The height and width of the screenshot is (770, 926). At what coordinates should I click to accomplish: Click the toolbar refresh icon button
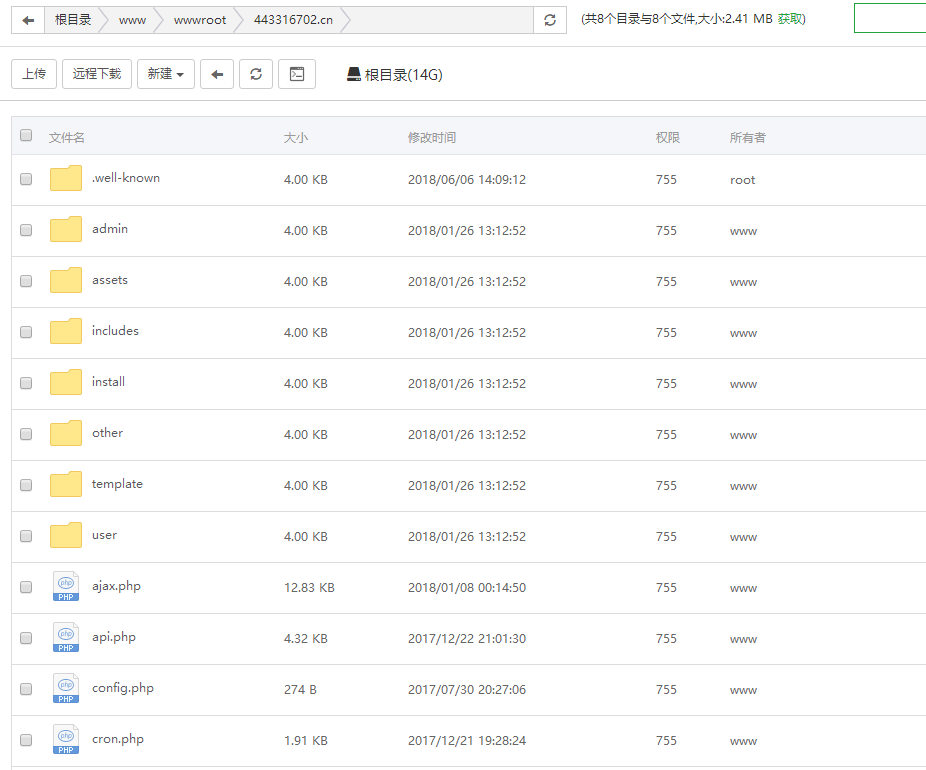point(256,74)
